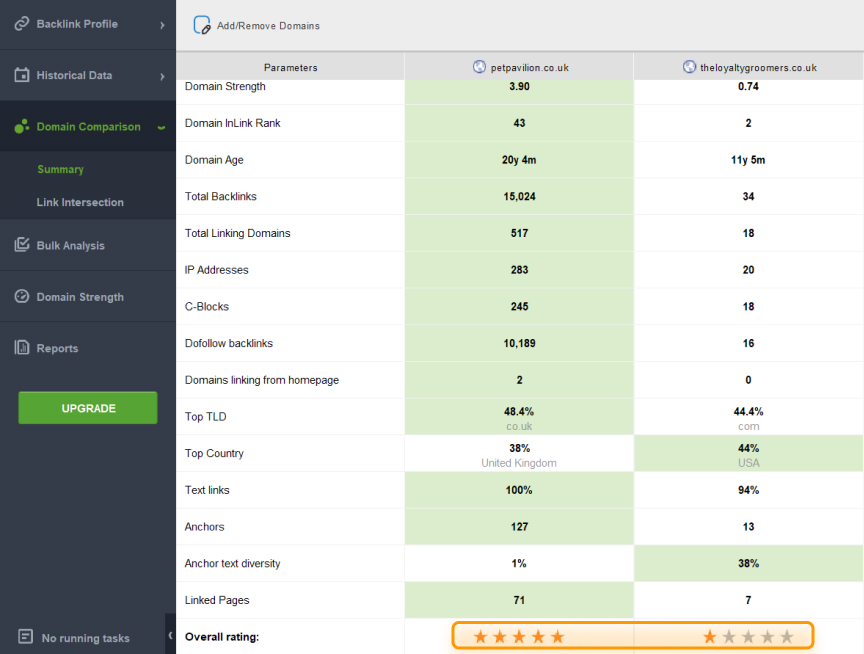The height and width of the screenshot is (654, 864).
Task: Click the Domain InLink Rank label
Action: point(233,123)
